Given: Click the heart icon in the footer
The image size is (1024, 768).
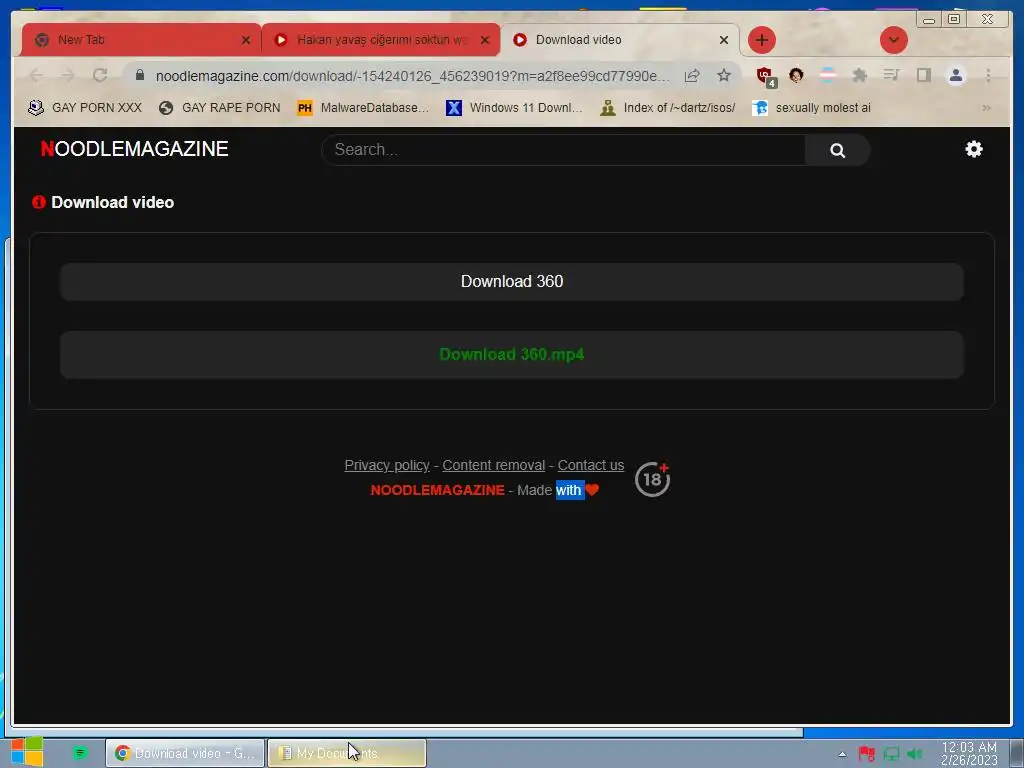Looking at the screenshot, I should point(592,490).
